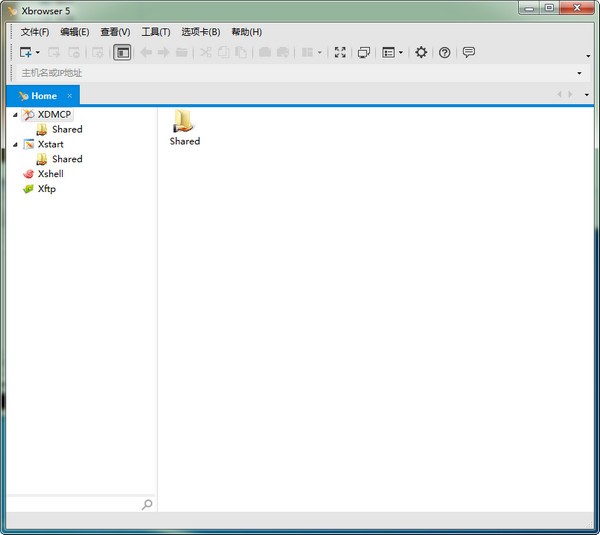This screenshot has height=535, width=600.
Task: Click the cascade windows toolbar icon
Action: [x=364, y=52]
